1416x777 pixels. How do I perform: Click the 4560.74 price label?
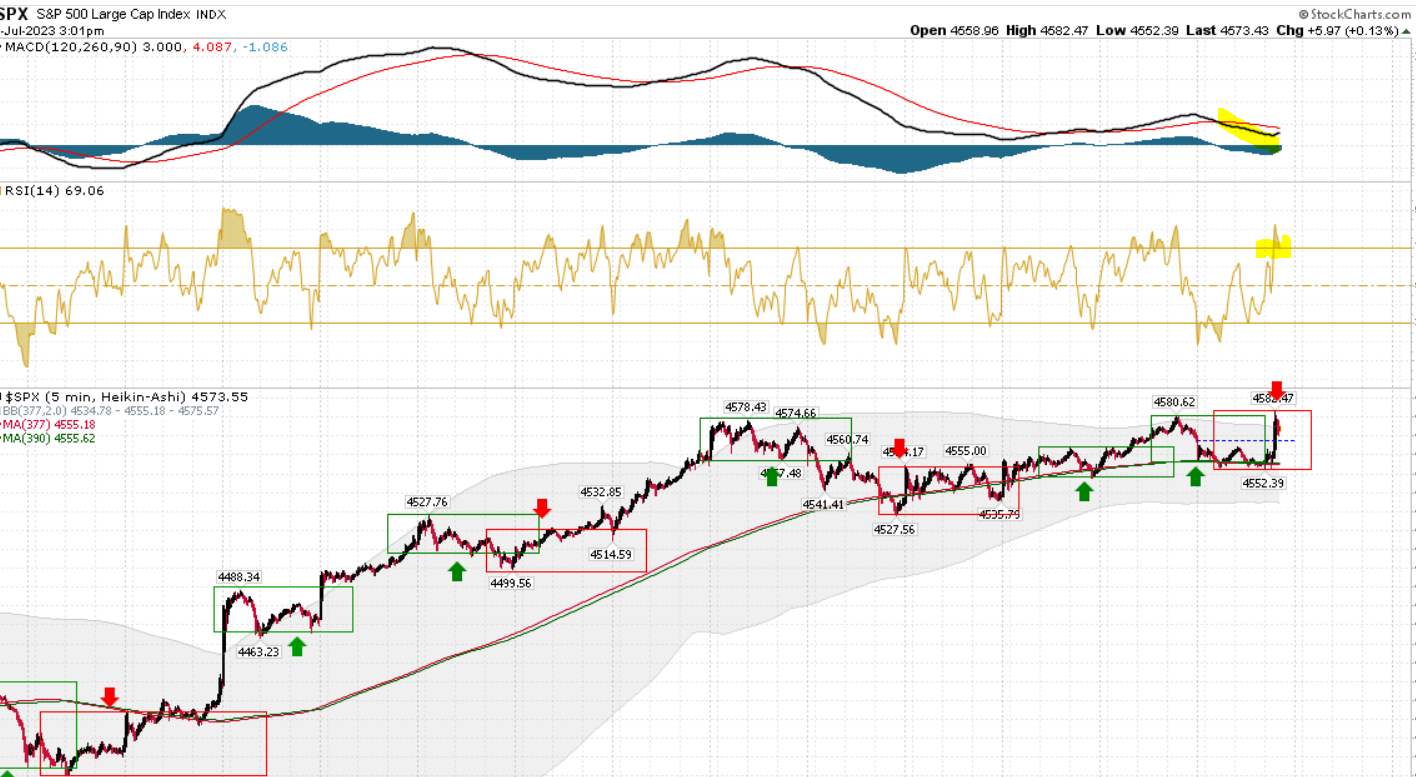coord(847,439)
